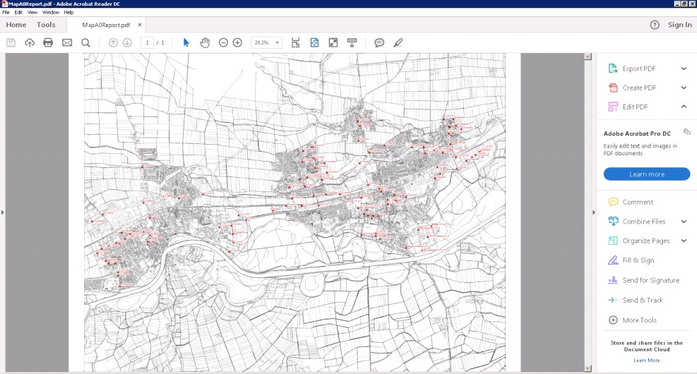The image size is (697, 374).
Task: Open Find text magnifier icon
Action: (x=85, y=43)
